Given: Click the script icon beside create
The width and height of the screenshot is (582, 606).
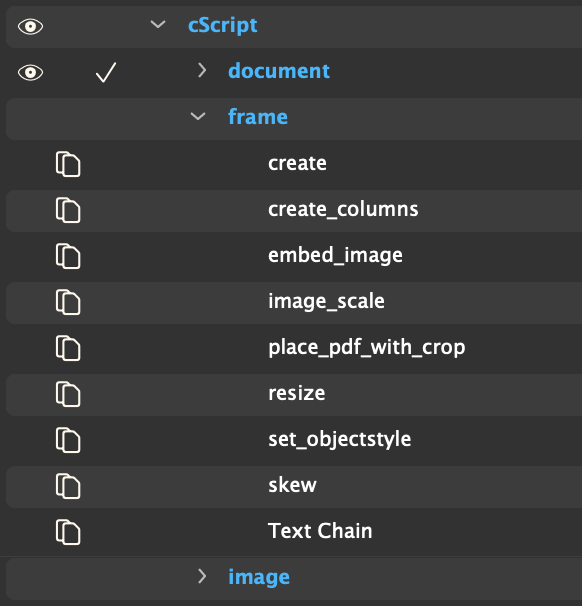Looking at the screenshot, I should [x=68, y=164].
